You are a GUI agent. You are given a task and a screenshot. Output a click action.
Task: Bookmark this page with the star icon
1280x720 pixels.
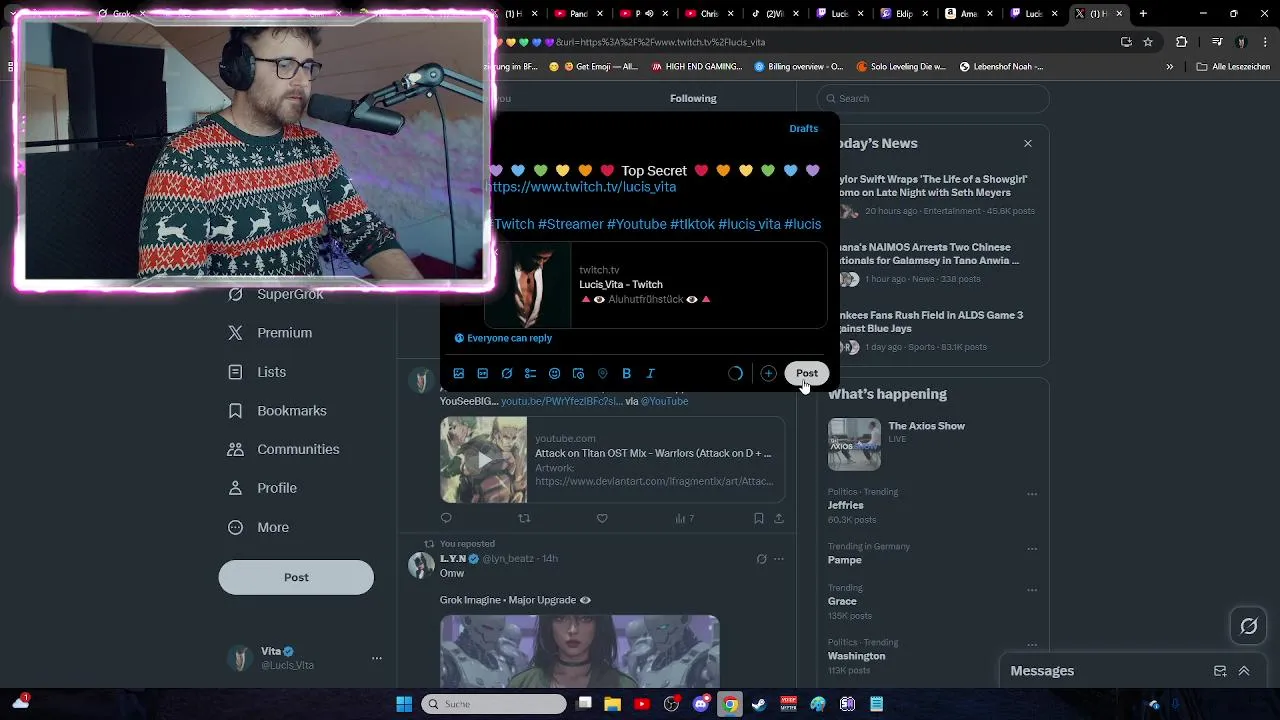1148,42
